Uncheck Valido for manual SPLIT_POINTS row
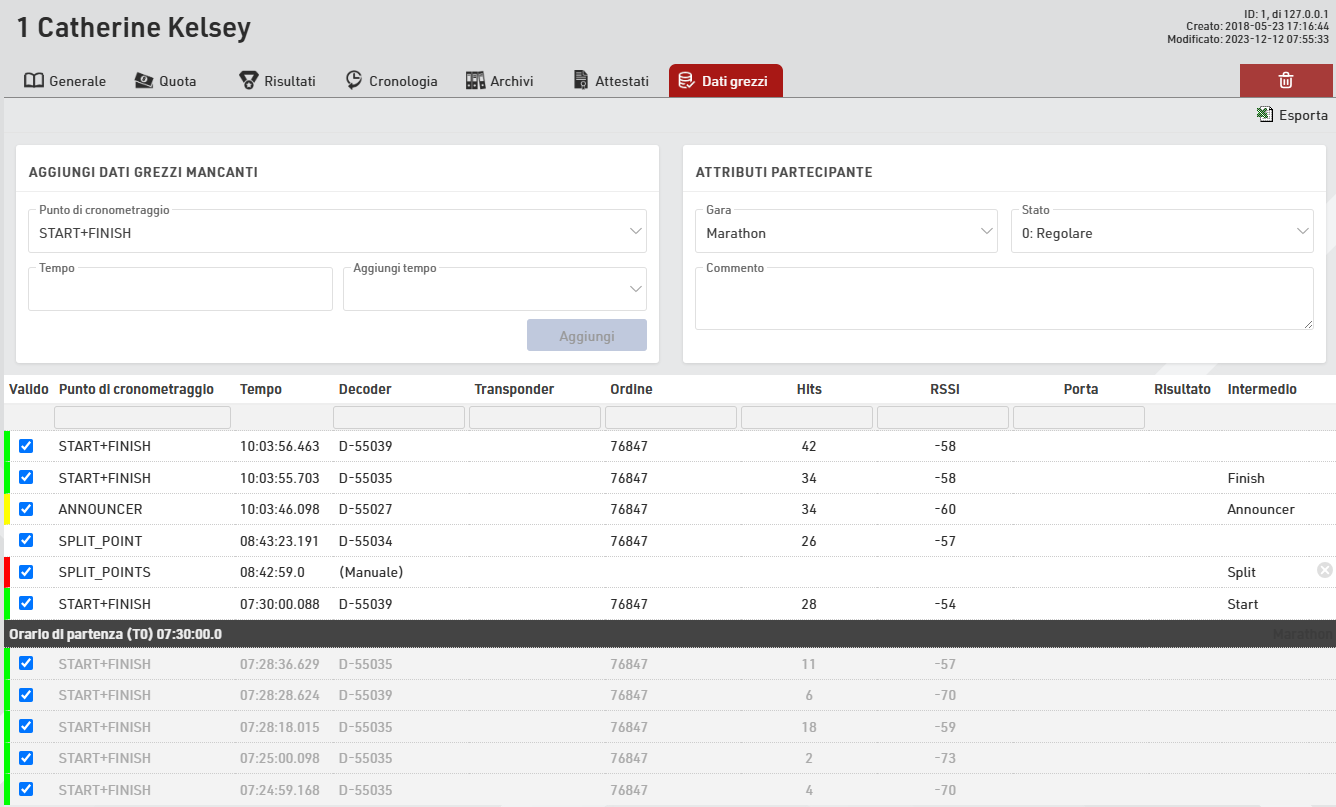 pos(26,572)
